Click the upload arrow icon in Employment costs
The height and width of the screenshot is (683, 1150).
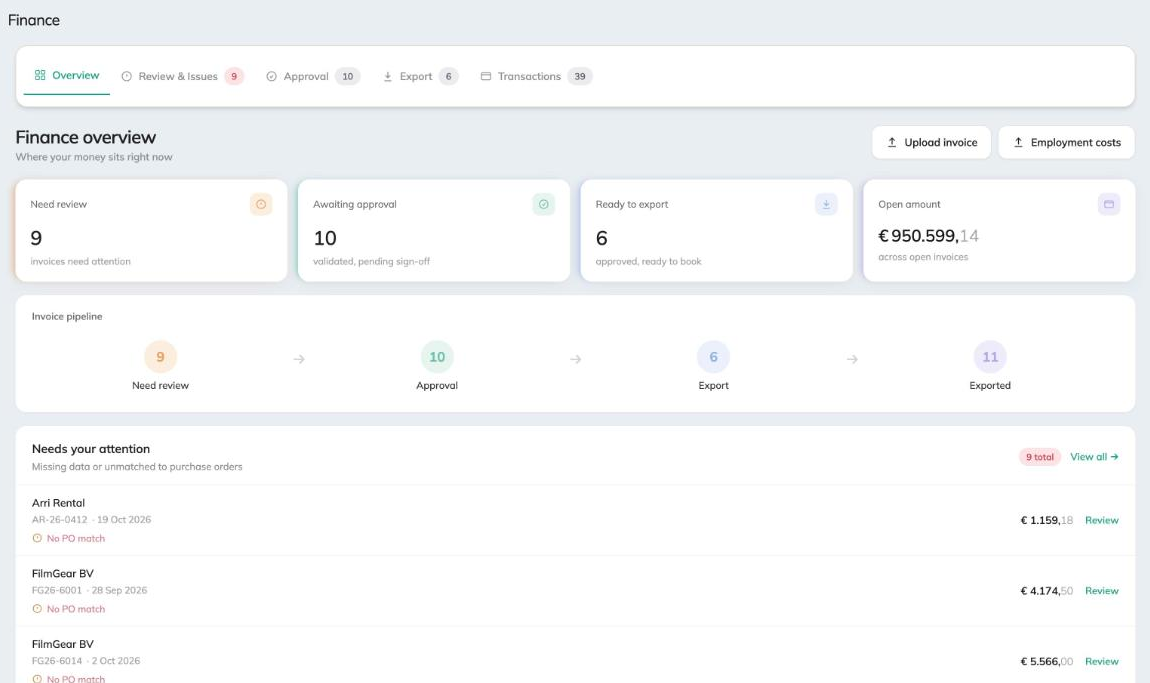pyautogui.click(x=1018, y=142)
